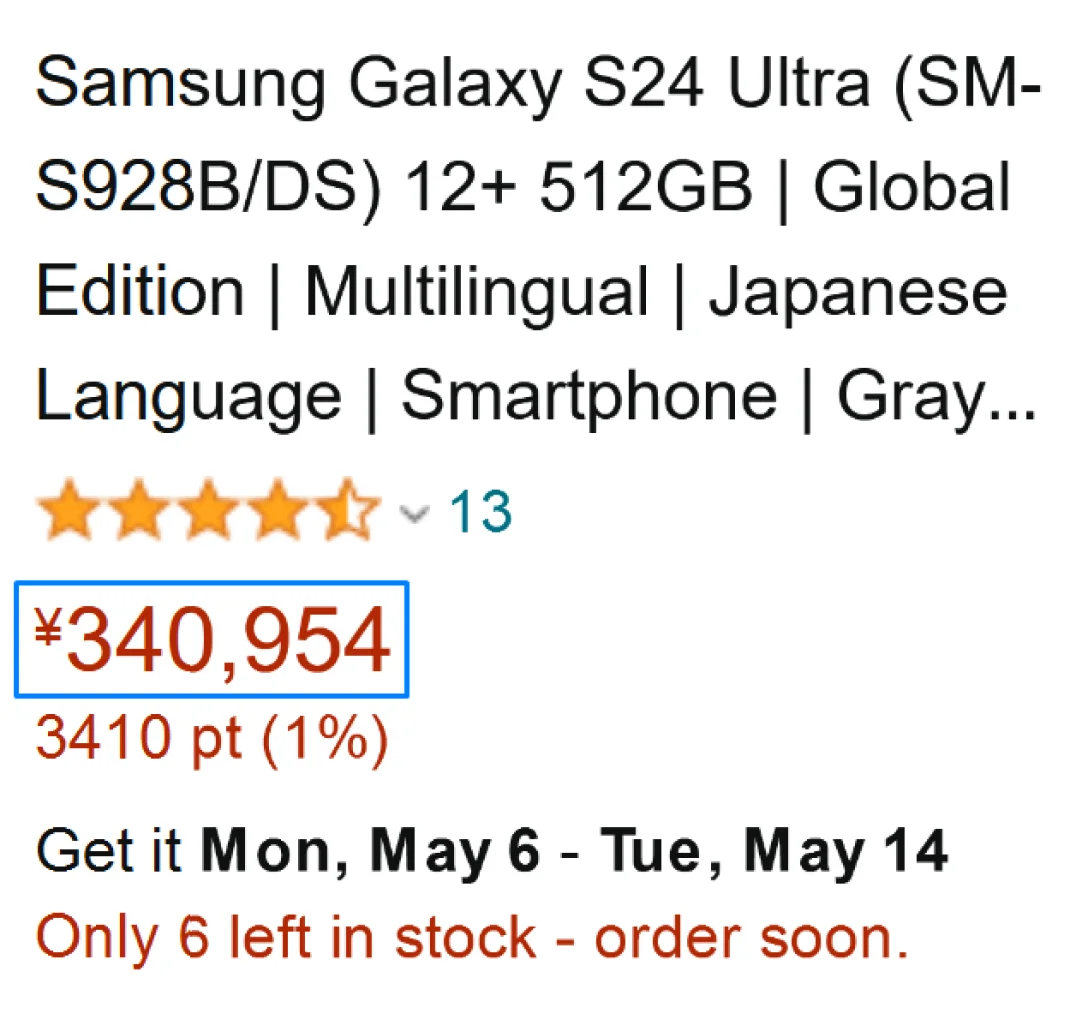Click the second star in the rating
The image size is (1088, 1022).
[x=138, y=510]
